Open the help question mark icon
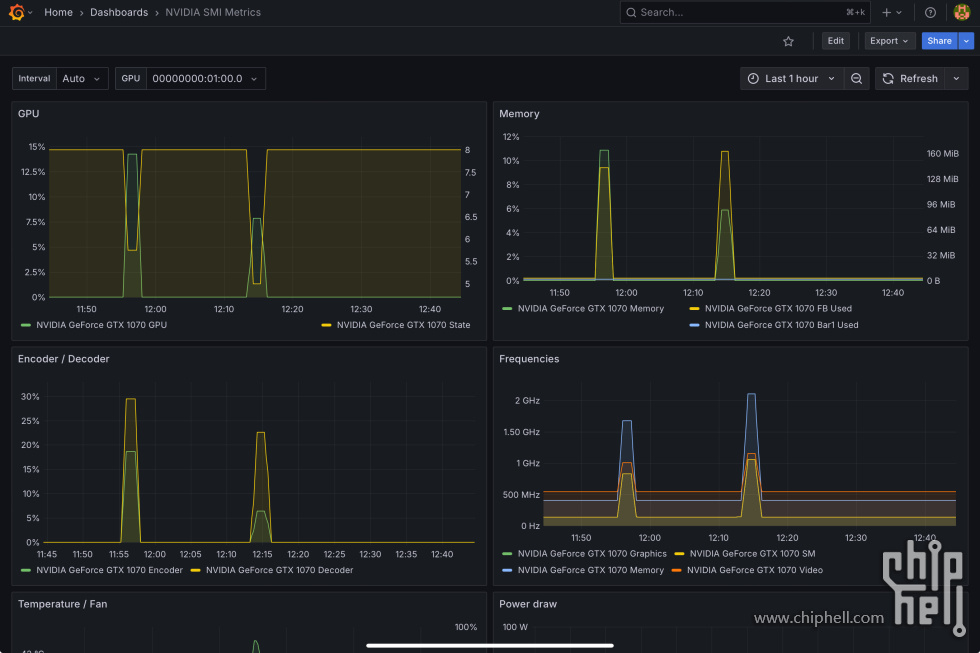980x653 pixels. click(x=930, y=12)
